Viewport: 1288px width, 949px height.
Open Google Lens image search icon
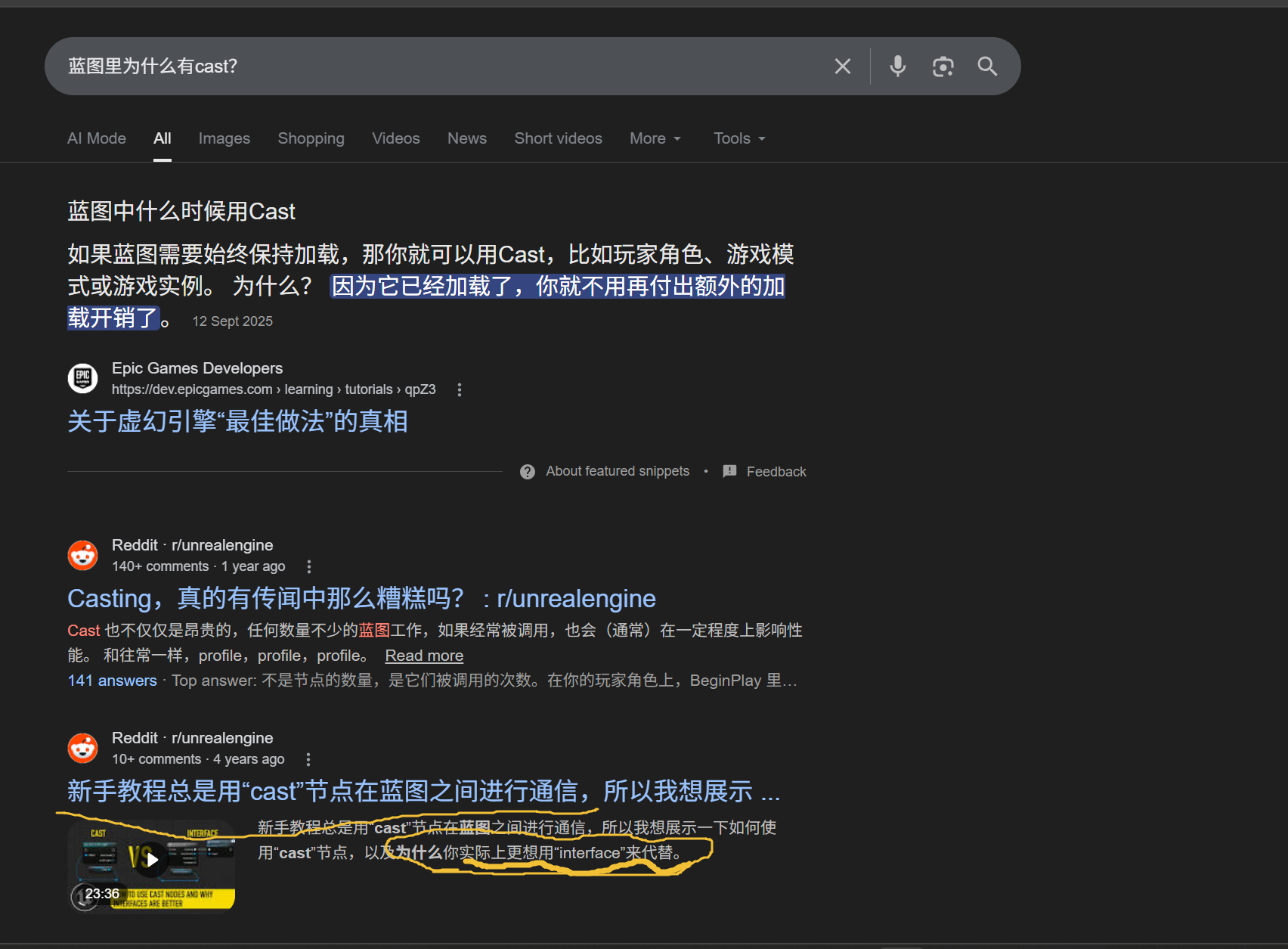[943, 67]
